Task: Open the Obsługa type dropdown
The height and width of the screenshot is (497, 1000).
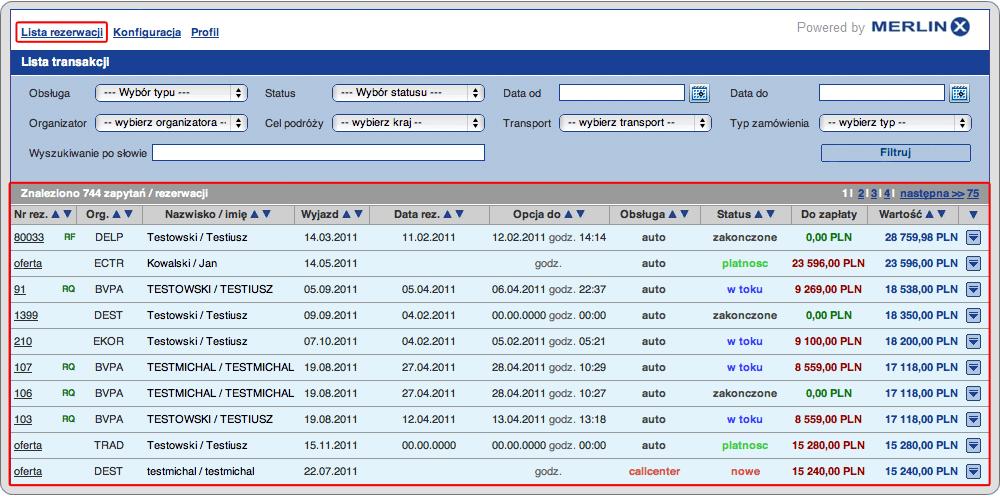Action: pyautogui.click(x=171, y=93)
